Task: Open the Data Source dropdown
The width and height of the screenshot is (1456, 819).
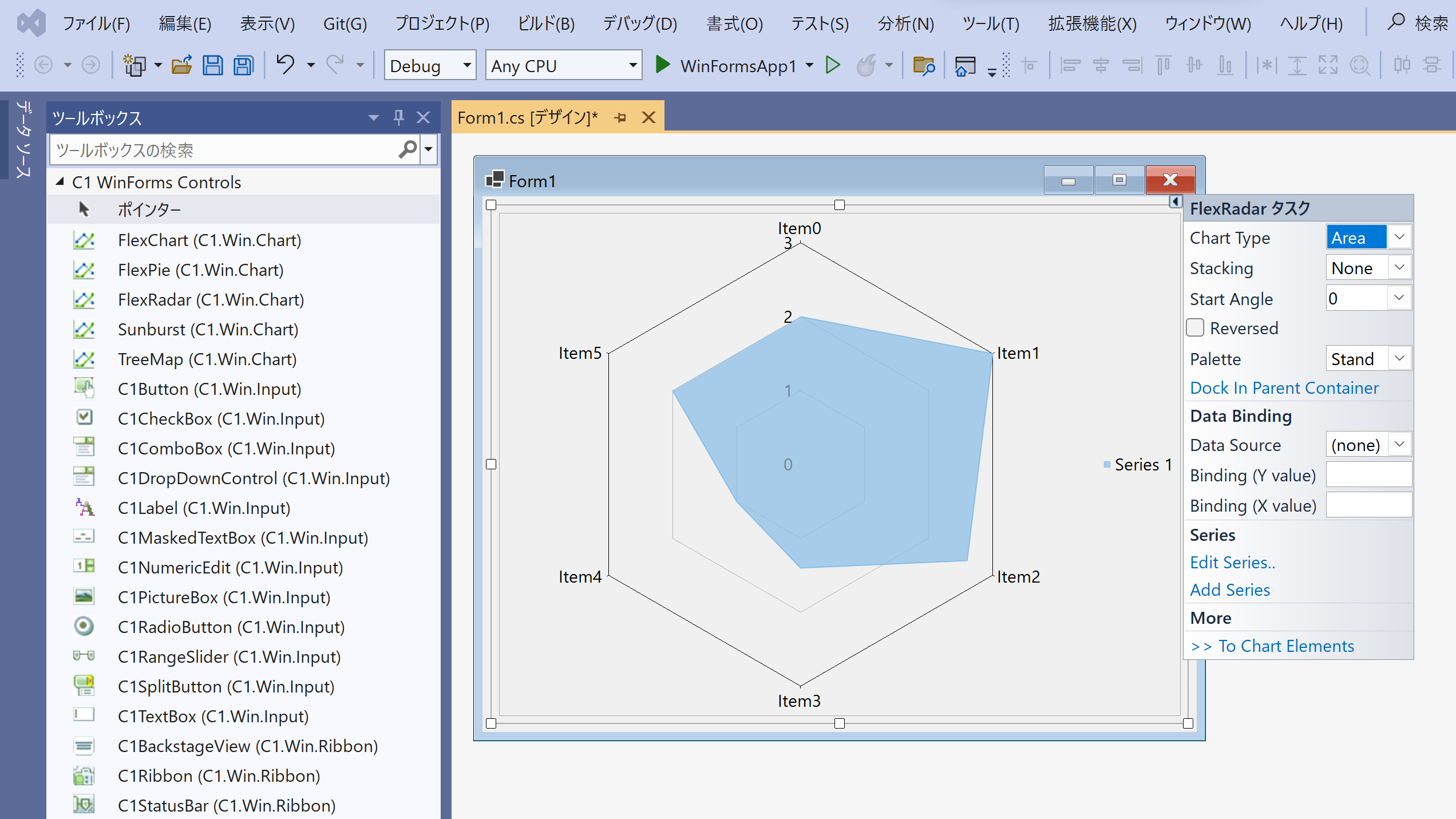Action: click(x=1400, y=444)
